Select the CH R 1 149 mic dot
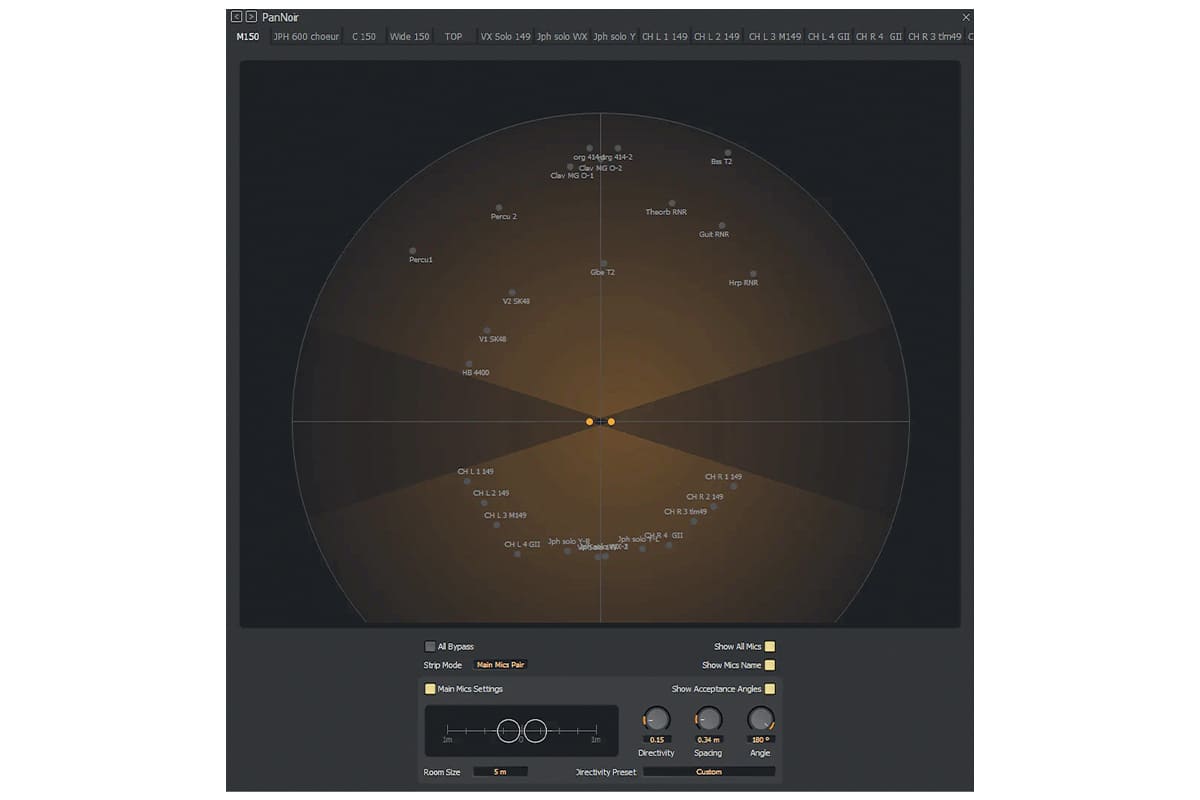Image resolution: width=1200 pixels, height=800 pixels. pyautogui.click(x=734, y=487)
